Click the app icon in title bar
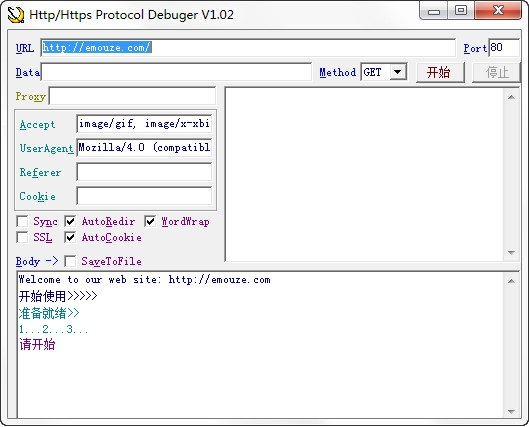The height and width of the screenshot is (427, 529). pyautogui.click(x=16, y=15)
